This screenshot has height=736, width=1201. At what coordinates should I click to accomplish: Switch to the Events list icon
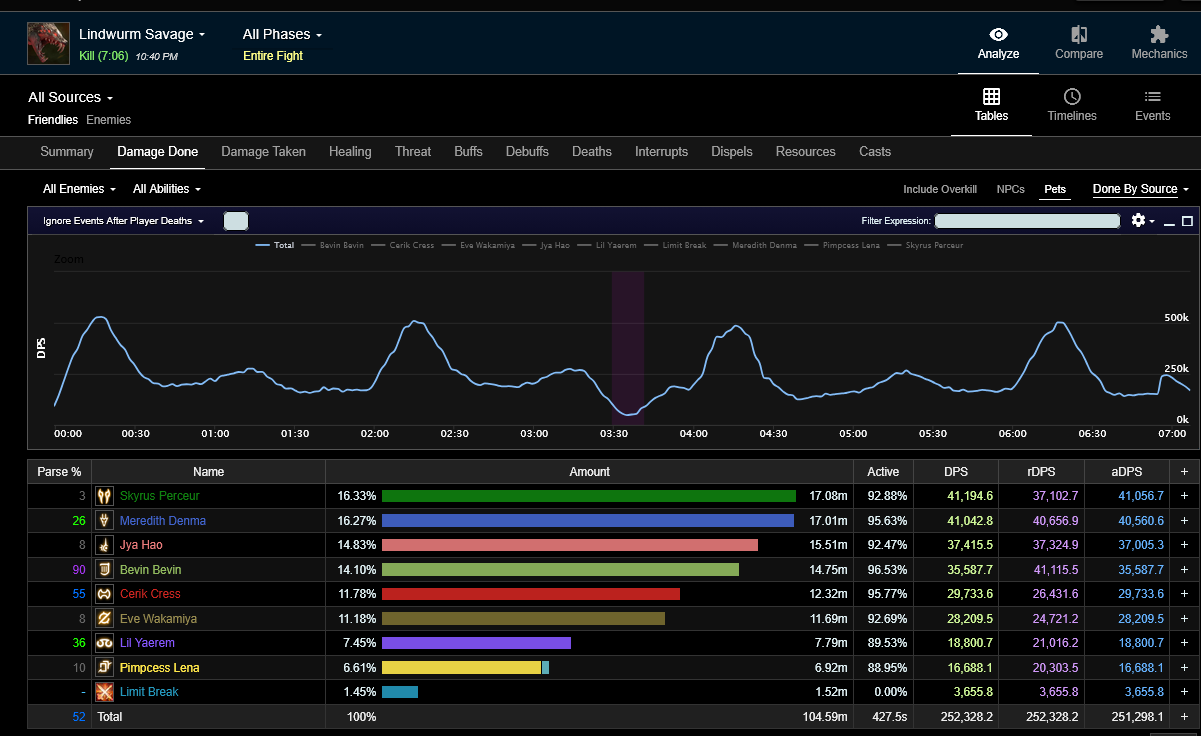pos(1152,96)
